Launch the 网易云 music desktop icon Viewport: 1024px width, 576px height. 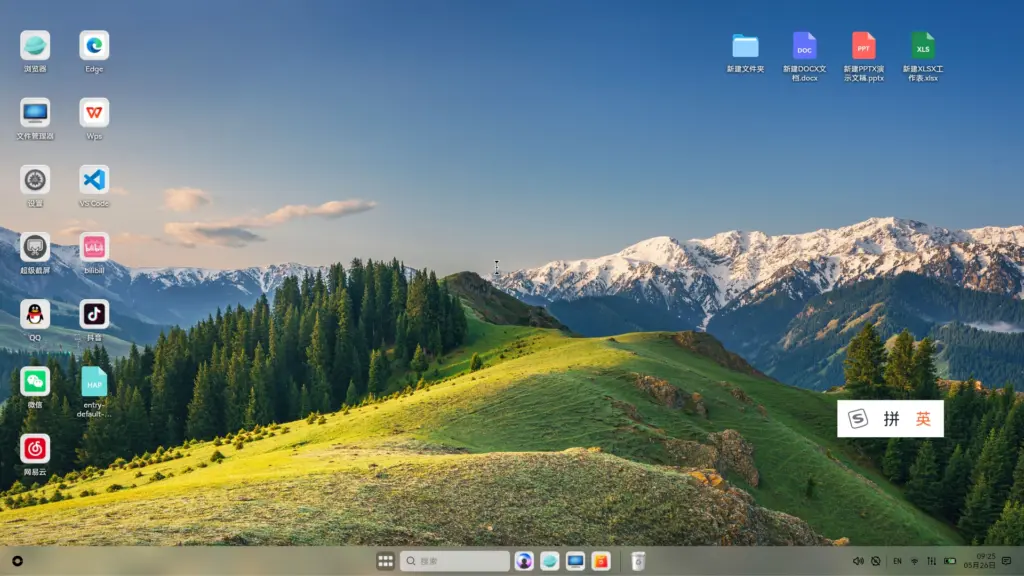[35, 448]
